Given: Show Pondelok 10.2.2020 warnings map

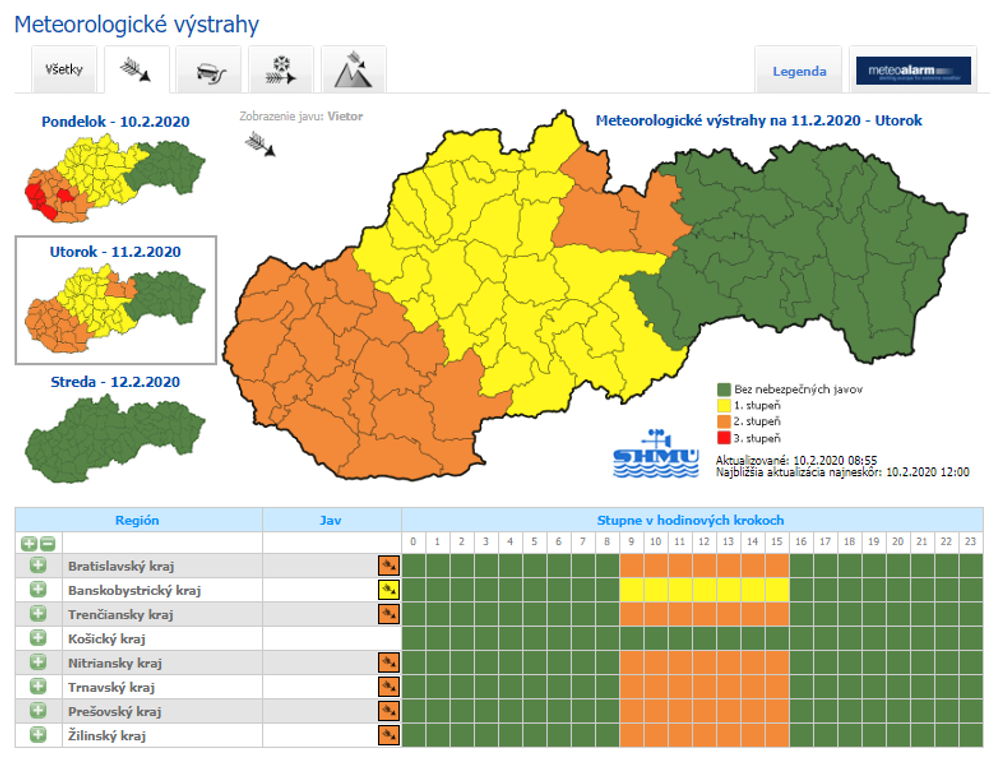Looking at the screenshot, I should (115, 122).
